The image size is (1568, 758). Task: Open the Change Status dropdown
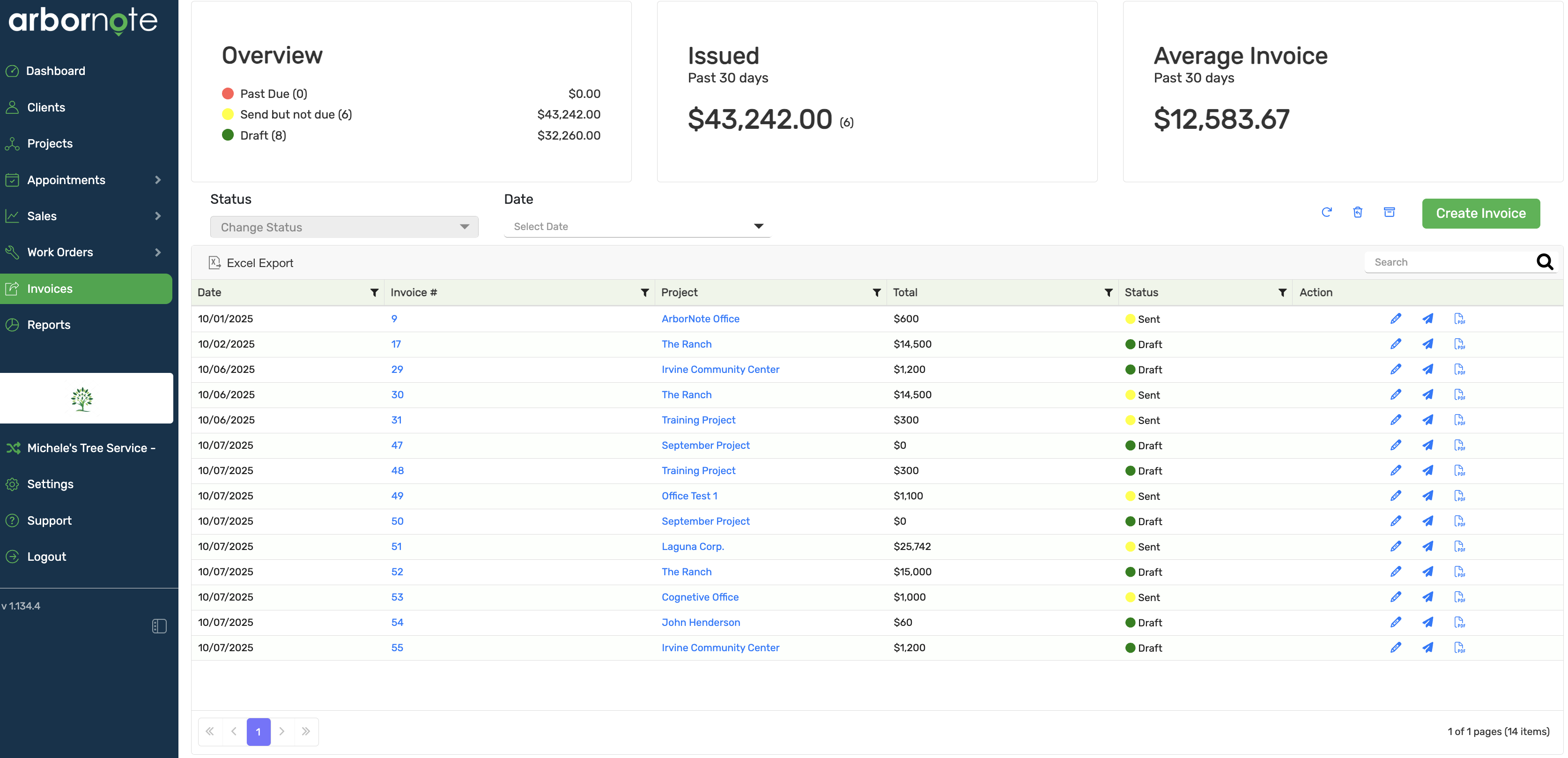click(x=344, y=226)
